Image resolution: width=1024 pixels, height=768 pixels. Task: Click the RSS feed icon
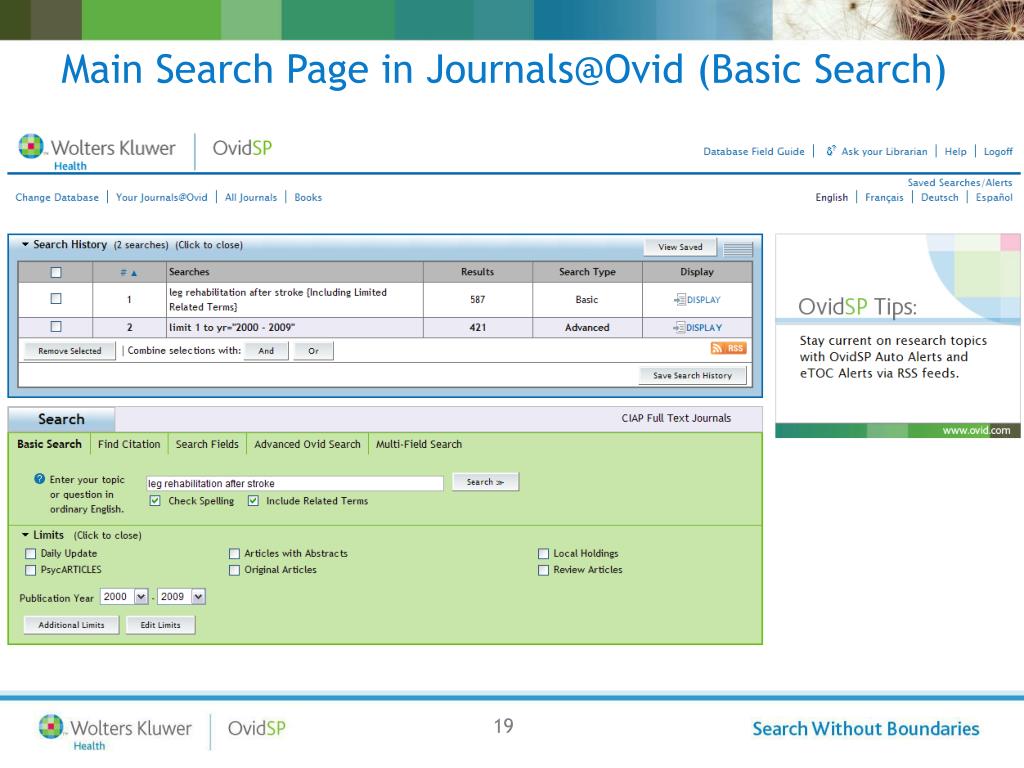coord(728,348)
